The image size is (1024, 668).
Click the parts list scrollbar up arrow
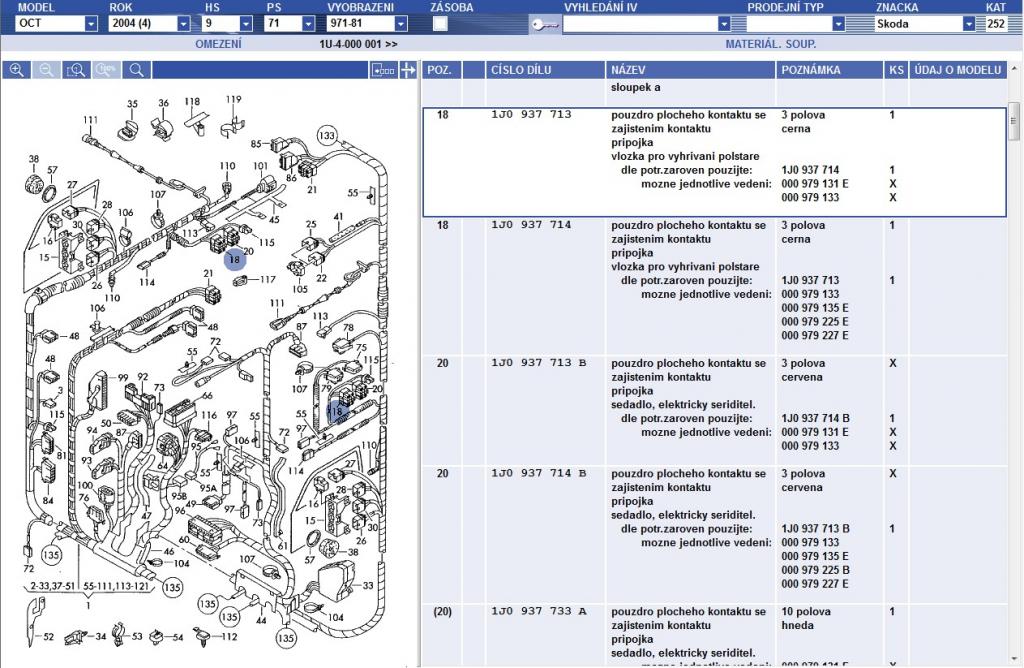[x=1014, y=68]
